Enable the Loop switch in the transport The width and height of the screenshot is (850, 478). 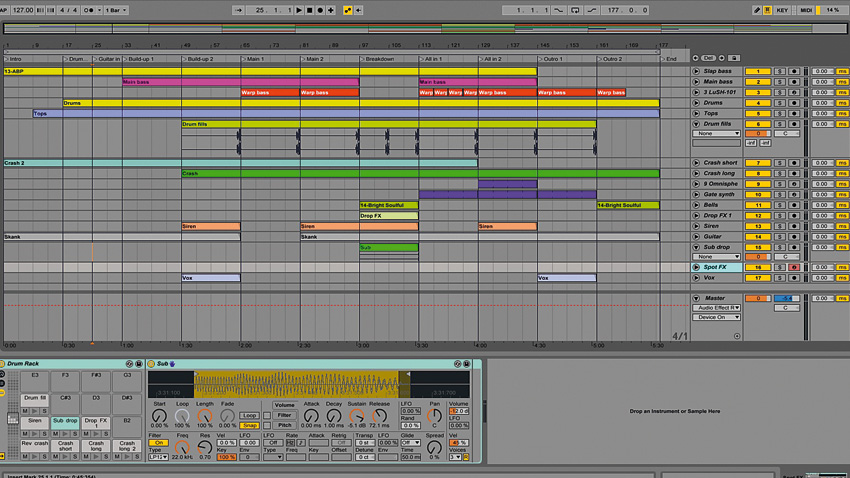(x=575, y=10)
